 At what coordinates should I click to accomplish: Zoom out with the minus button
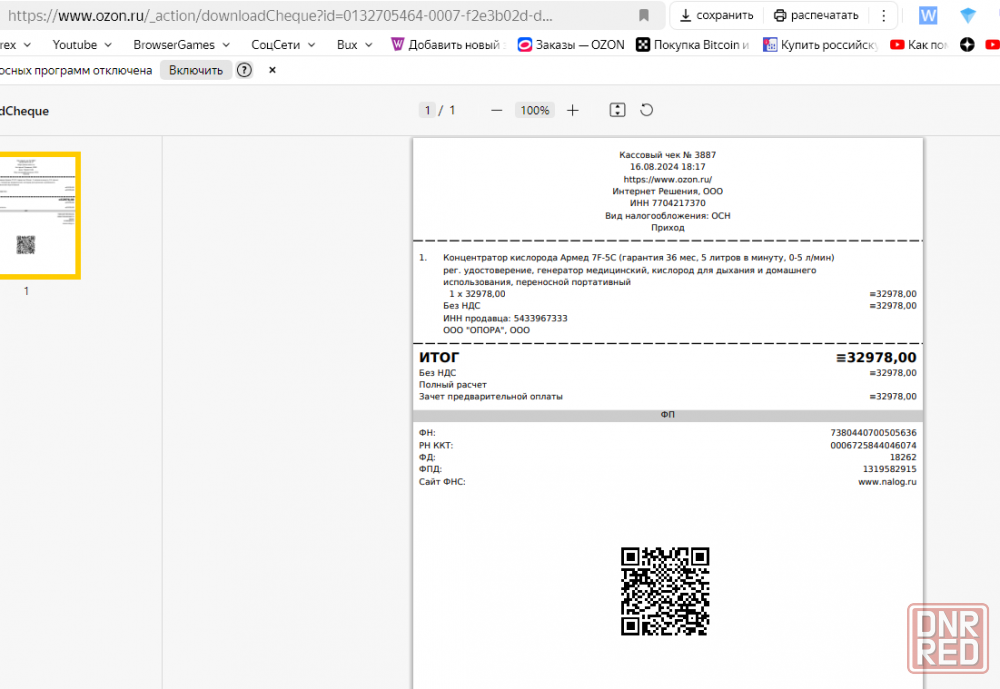pos(497,110)
